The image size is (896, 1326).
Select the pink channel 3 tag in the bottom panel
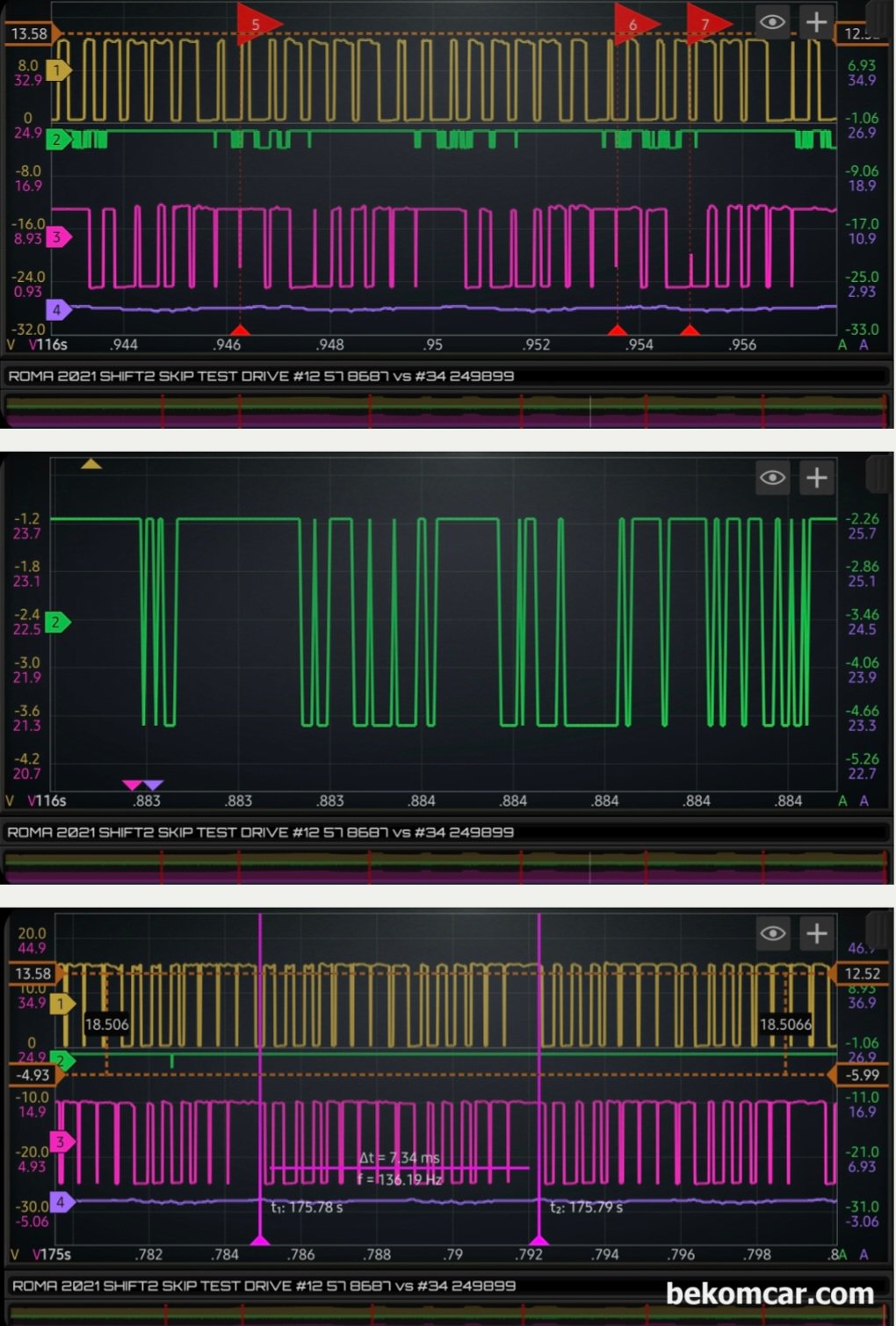coord(61,1142)
